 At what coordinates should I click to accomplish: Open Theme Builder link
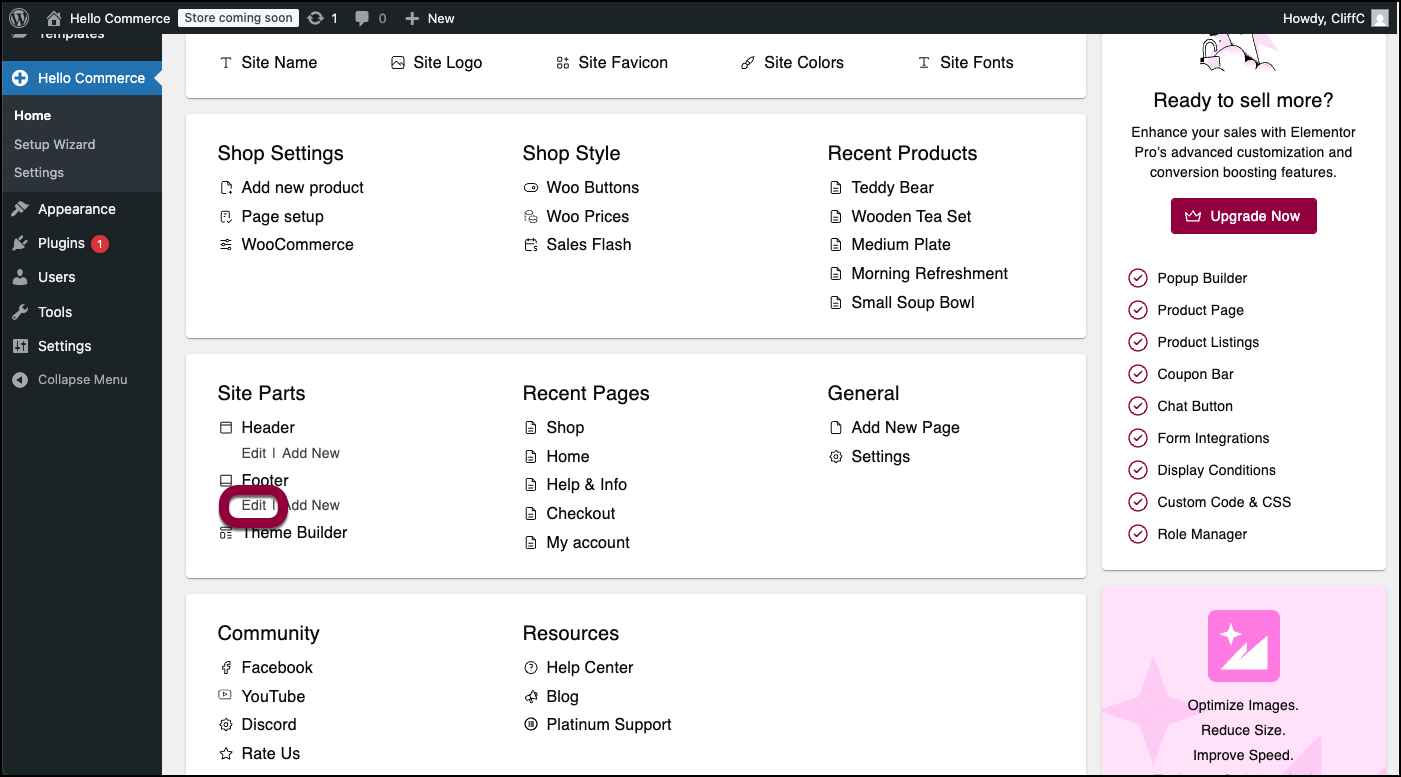tap(294, 532)
